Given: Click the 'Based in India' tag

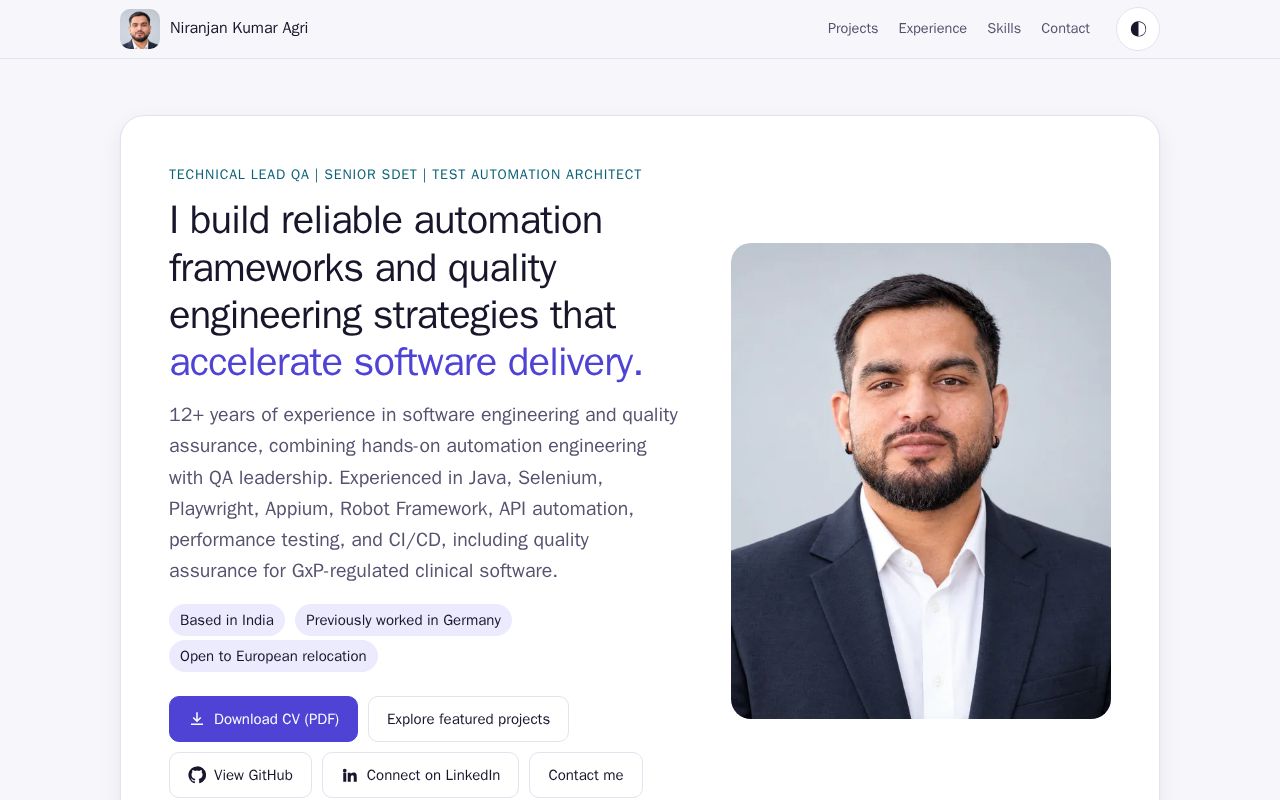Looking at the screenshot, I should pyautogui.click(x=227, y=620).
